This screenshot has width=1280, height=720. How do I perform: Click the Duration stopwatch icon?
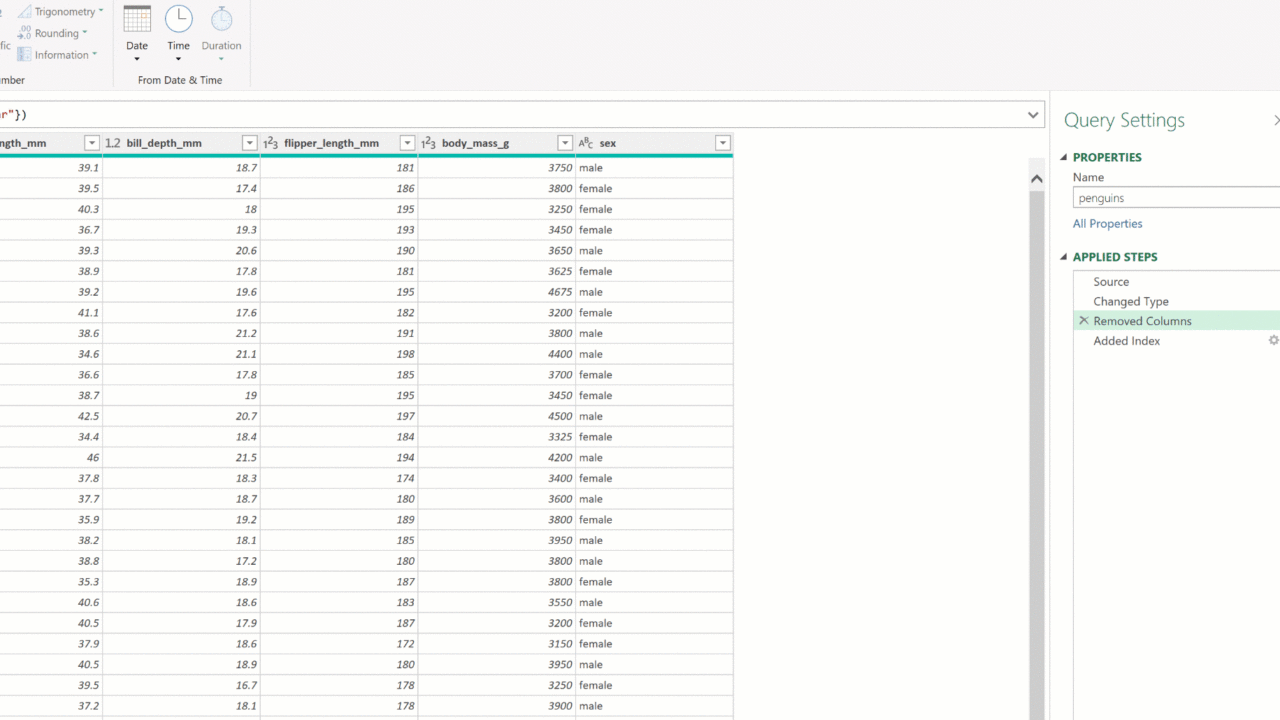(221, 20)
